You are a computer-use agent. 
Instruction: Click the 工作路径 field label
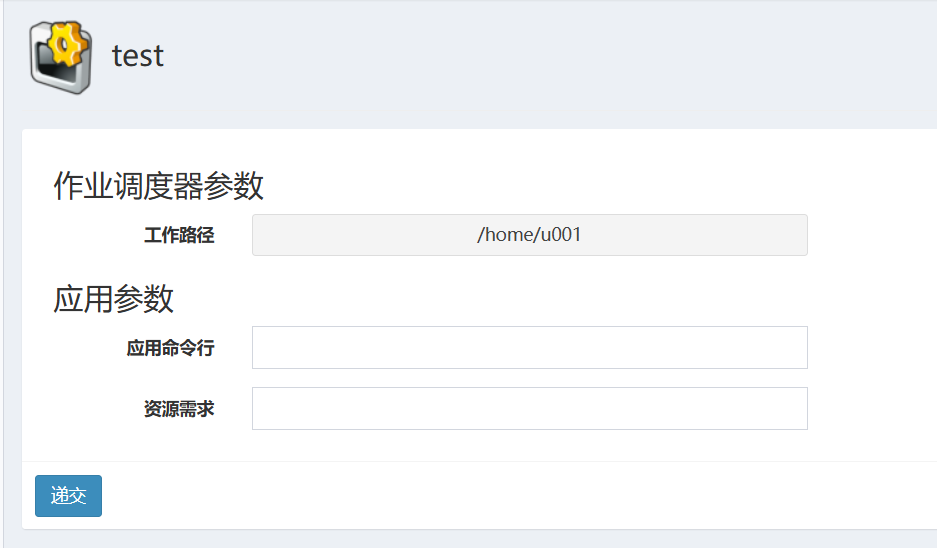[179, 236]
